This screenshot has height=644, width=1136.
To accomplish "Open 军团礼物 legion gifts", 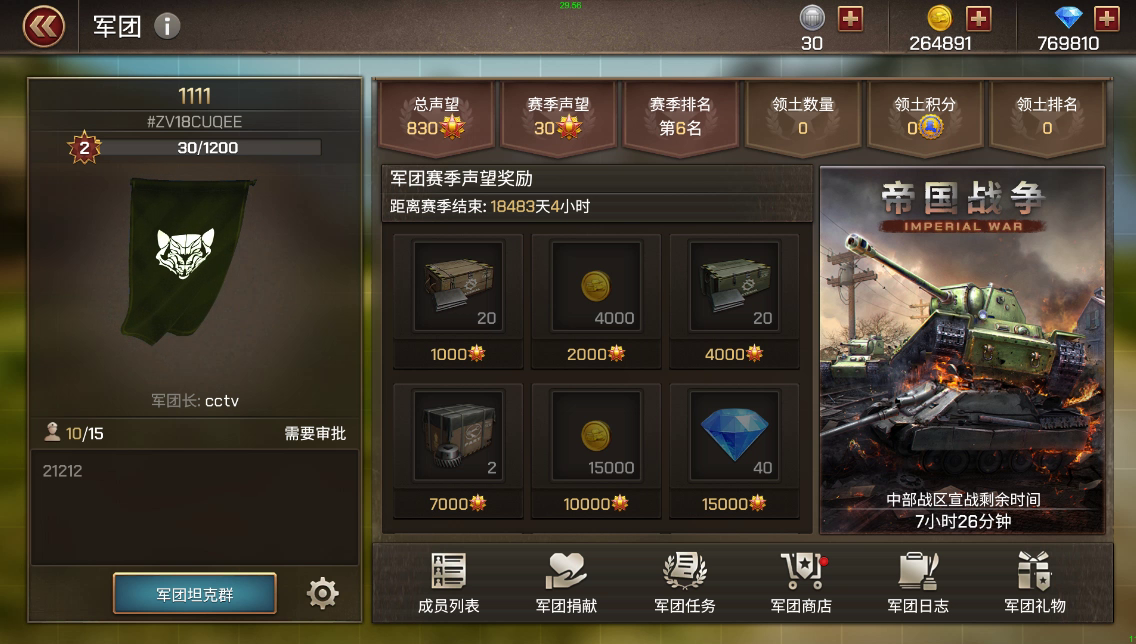I will point(1035,584).
